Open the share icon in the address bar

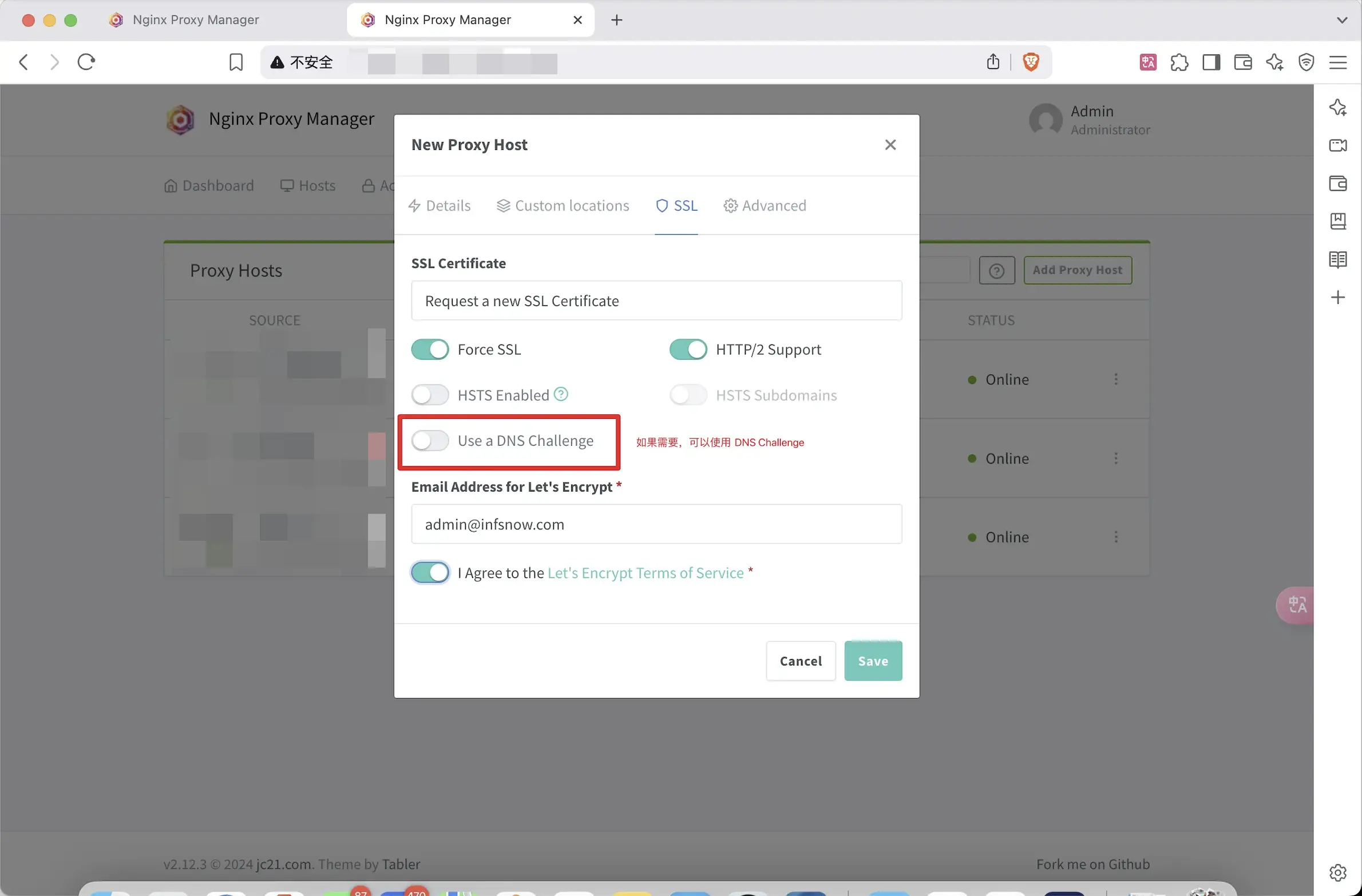tap(993, 62)
